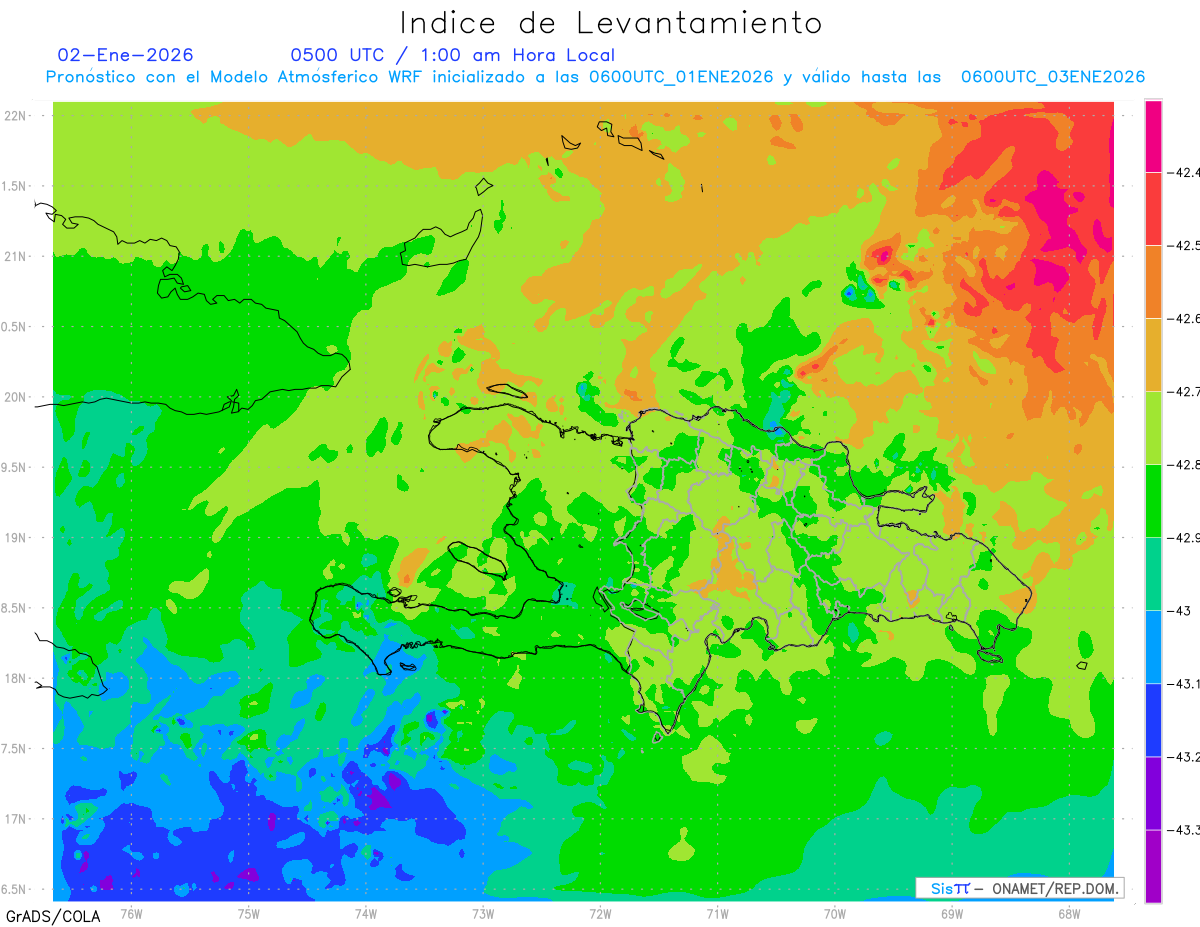Select the '7.5N' latitude label
This screenshot has width=1200, height=927.
15,749
